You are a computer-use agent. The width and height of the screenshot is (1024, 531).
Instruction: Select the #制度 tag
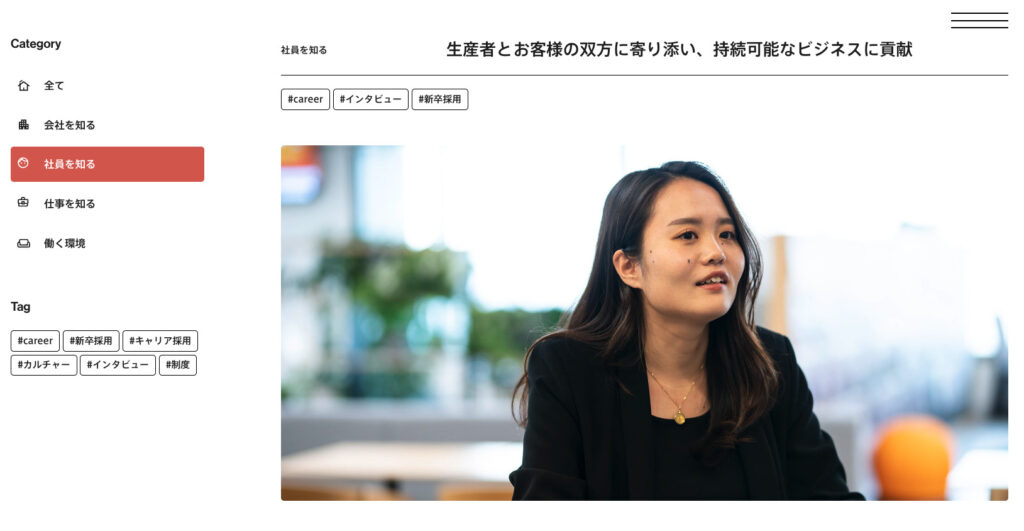coord(178,364)
